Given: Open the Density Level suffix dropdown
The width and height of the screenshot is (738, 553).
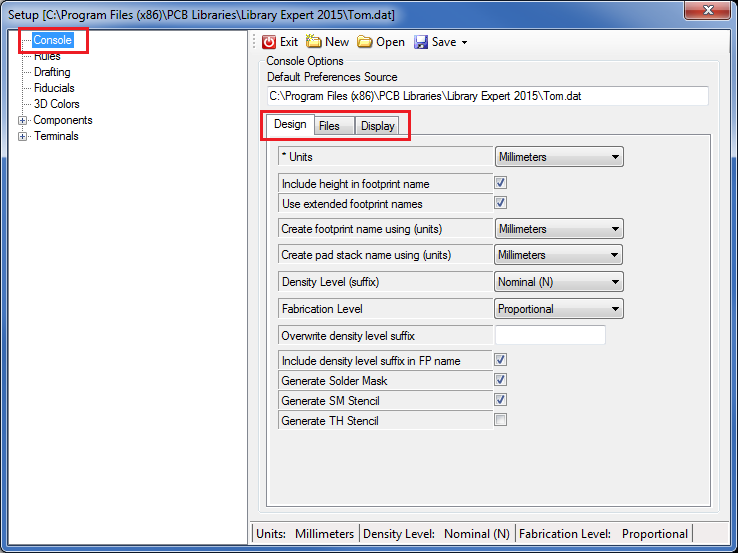Looking at the screenshot, I should pyautogui.click(x=559, y=282).
